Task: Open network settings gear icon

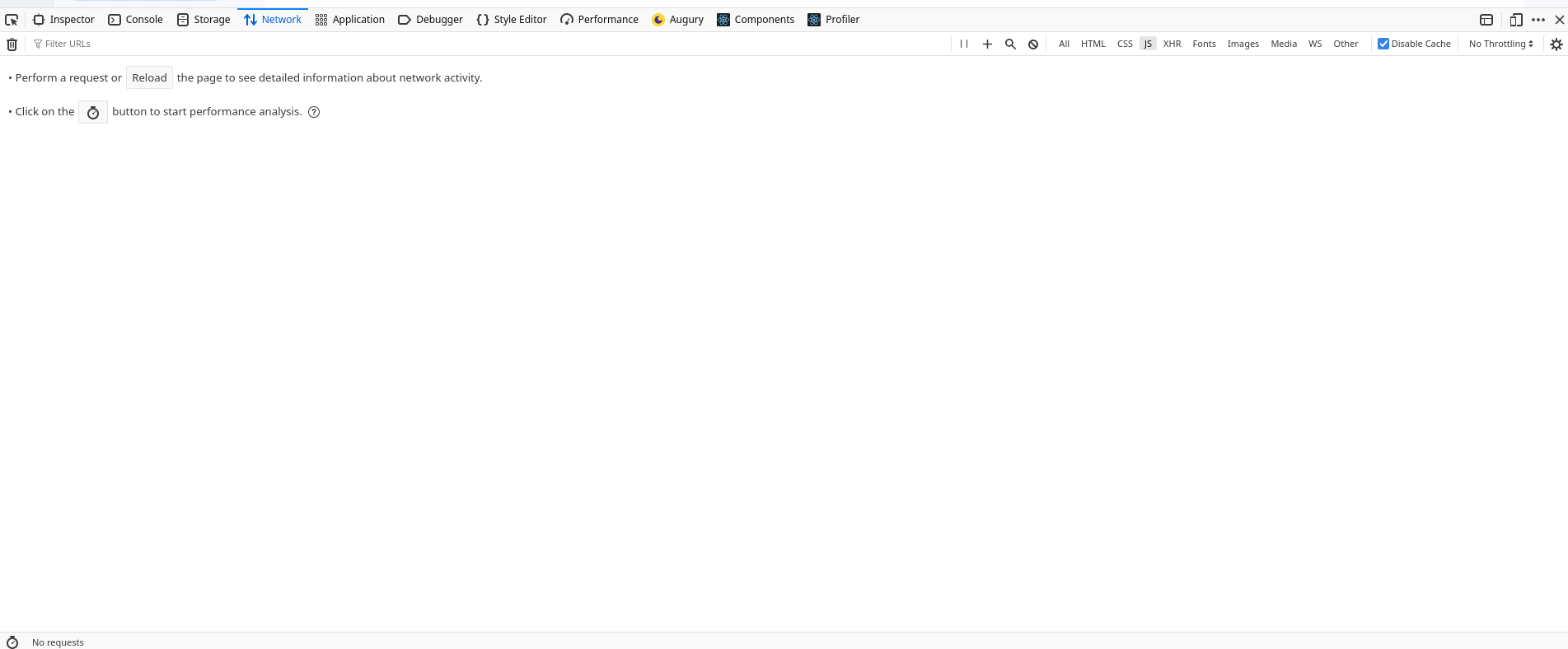Action: click(1556, 44)
